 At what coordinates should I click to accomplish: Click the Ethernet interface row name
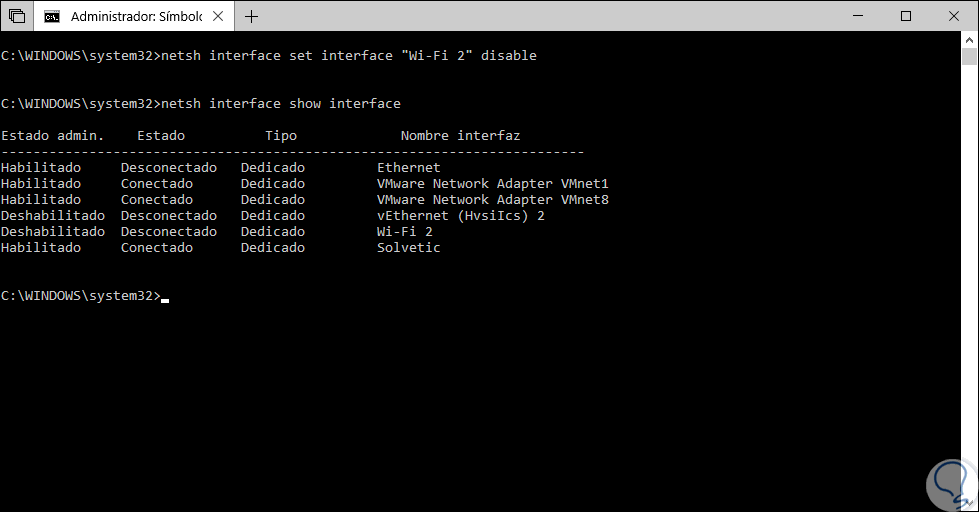[x=408, y=168]
